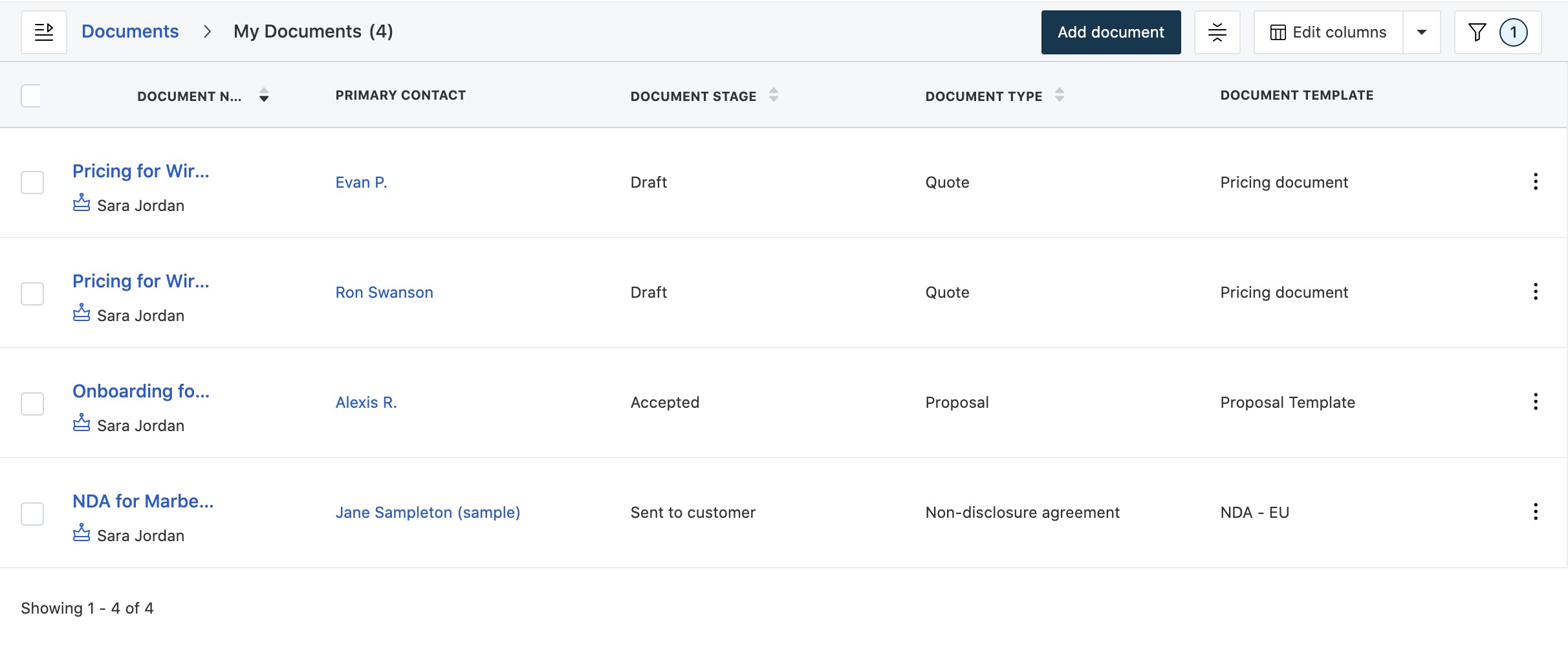Click the filter funnel icon
This screenshot has width=1568, height=646.
point(1477,32)
